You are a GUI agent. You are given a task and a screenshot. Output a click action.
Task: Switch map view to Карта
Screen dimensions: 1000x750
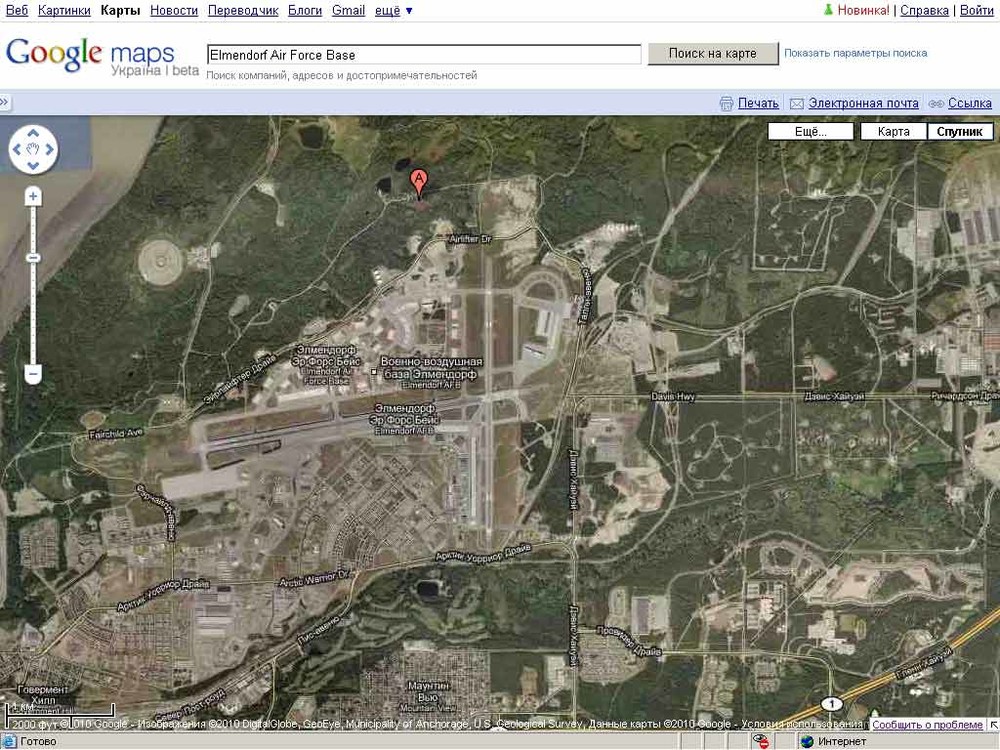pos(893,130)
